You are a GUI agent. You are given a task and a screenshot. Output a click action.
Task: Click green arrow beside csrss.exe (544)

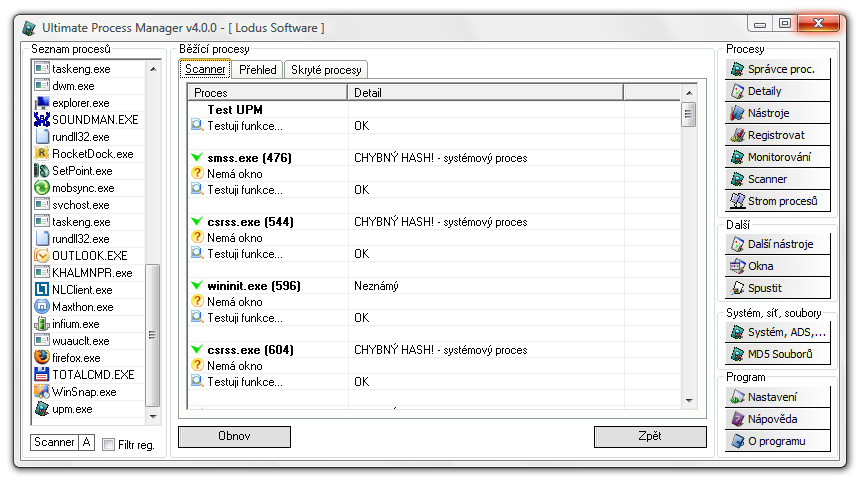197,222
